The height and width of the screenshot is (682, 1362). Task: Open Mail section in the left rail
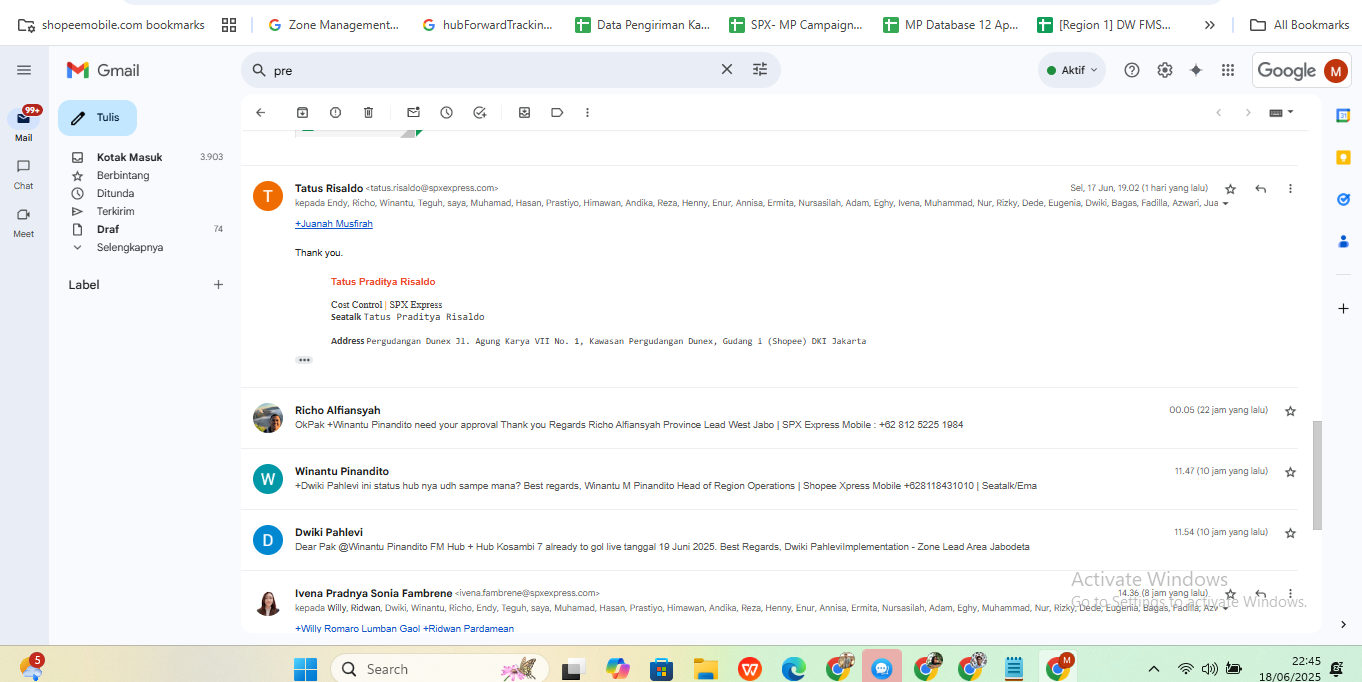24,125
